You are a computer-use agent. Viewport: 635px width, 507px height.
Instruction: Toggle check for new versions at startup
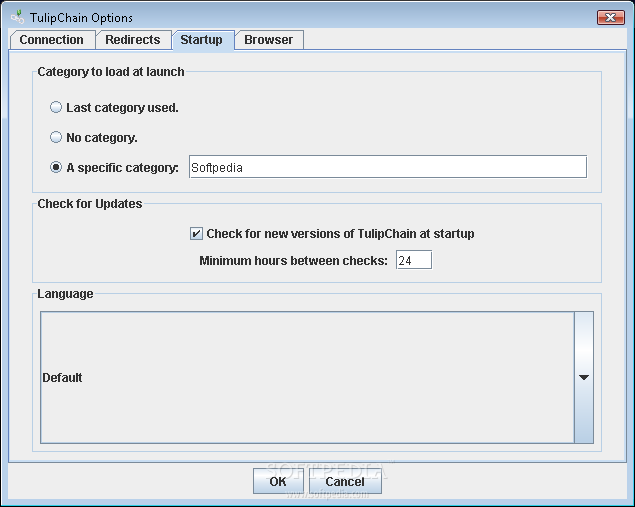pos(196,234)
